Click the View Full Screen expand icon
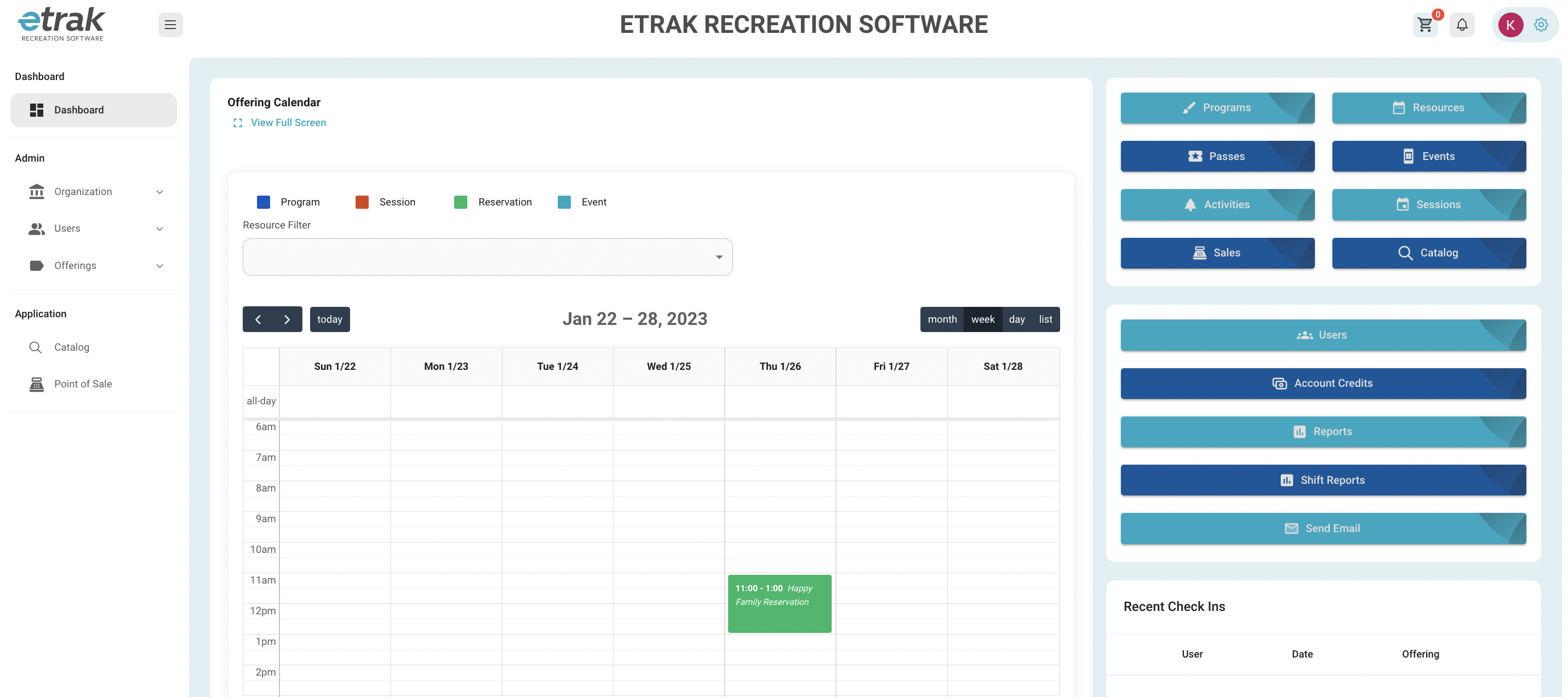Image resolution: width=1568 pixels, height=697 pixels. point(237,123)
